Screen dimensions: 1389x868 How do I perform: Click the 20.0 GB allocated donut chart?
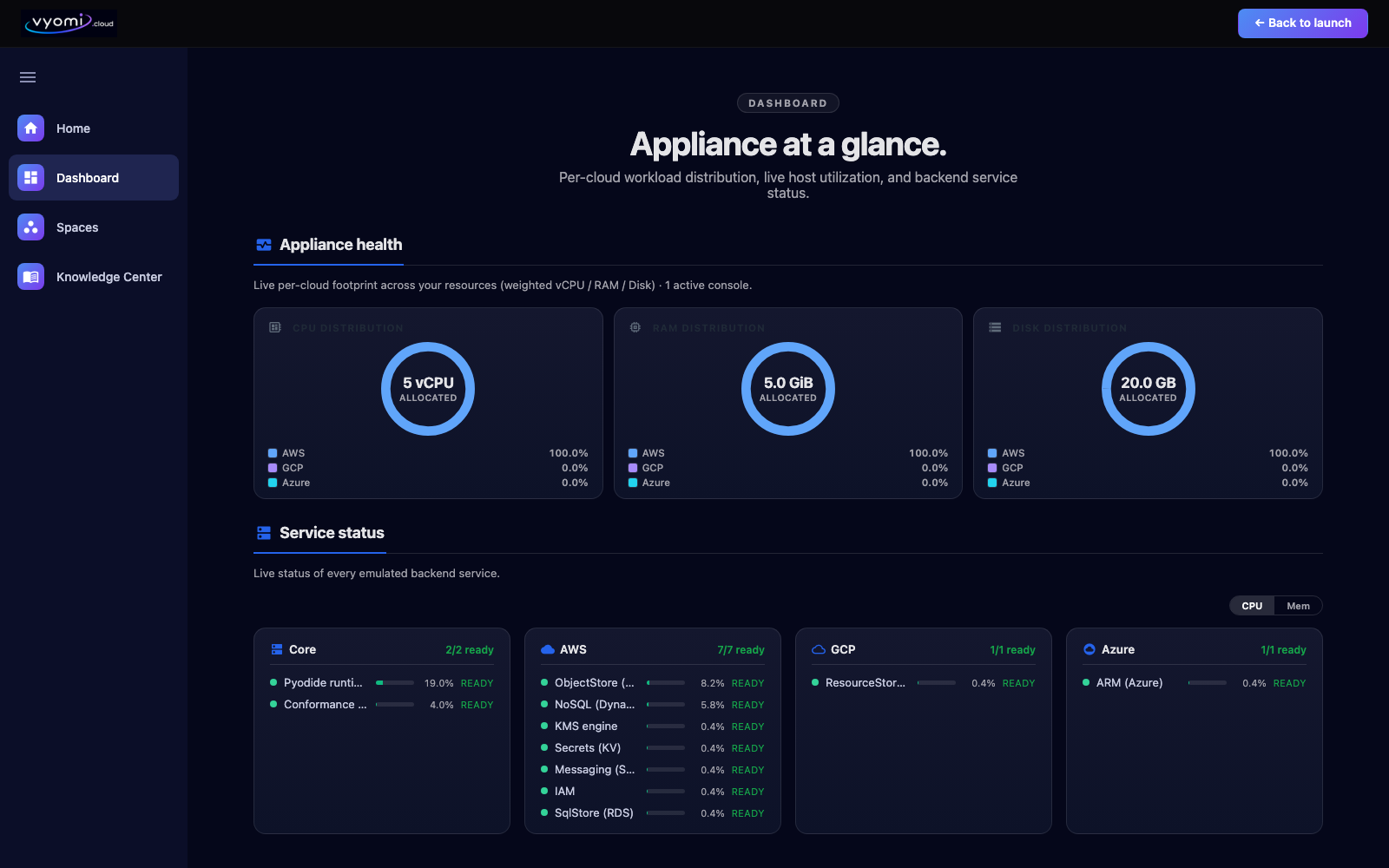click(x=1149, y=389)
